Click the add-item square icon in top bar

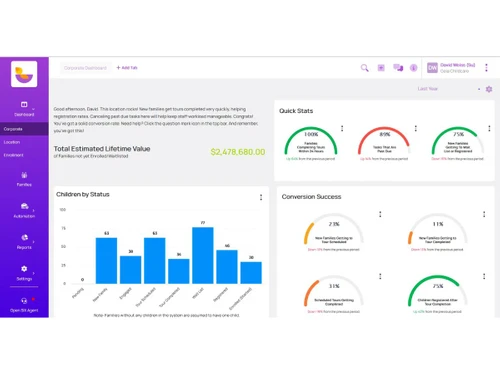click(381, 68)
